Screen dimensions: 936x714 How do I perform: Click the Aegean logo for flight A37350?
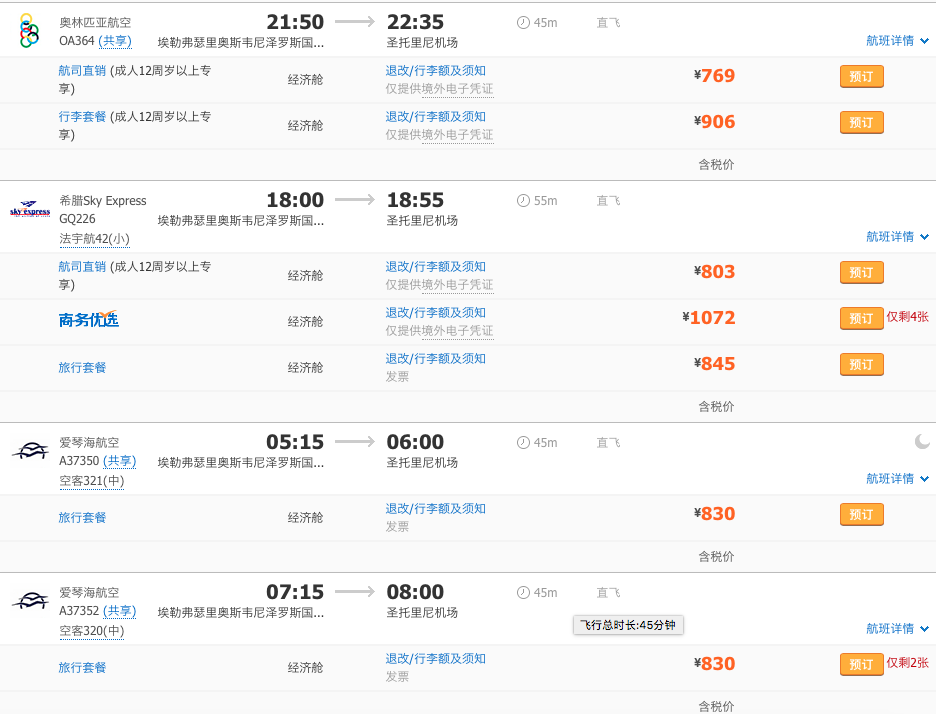30,451
